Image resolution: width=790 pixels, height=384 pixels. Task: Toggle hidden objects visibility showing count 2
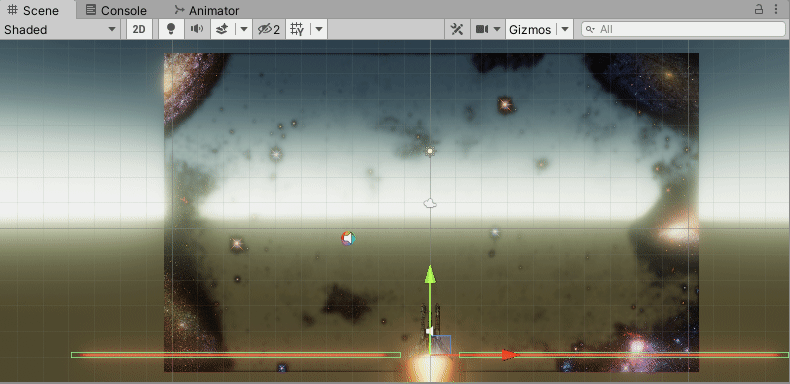[x=269, y=30]
